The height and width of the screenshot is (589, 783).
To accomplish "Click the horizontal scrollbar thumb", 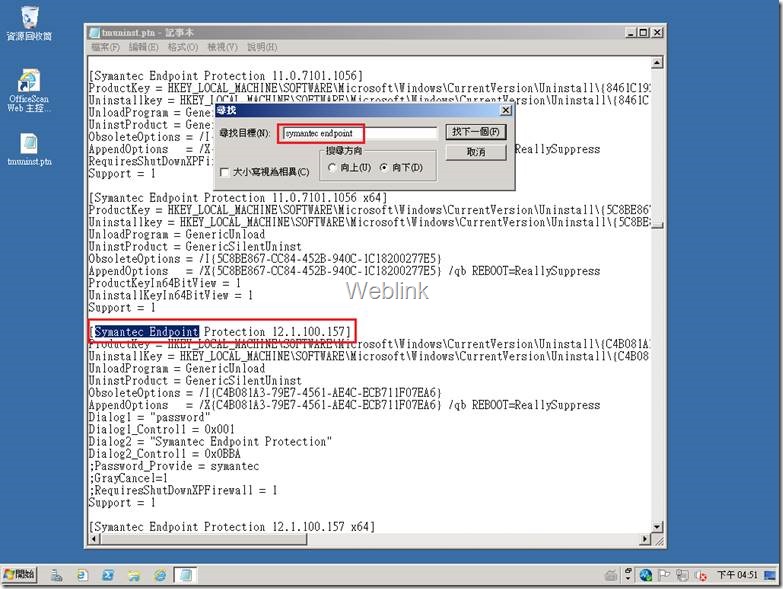I will 204,539.
